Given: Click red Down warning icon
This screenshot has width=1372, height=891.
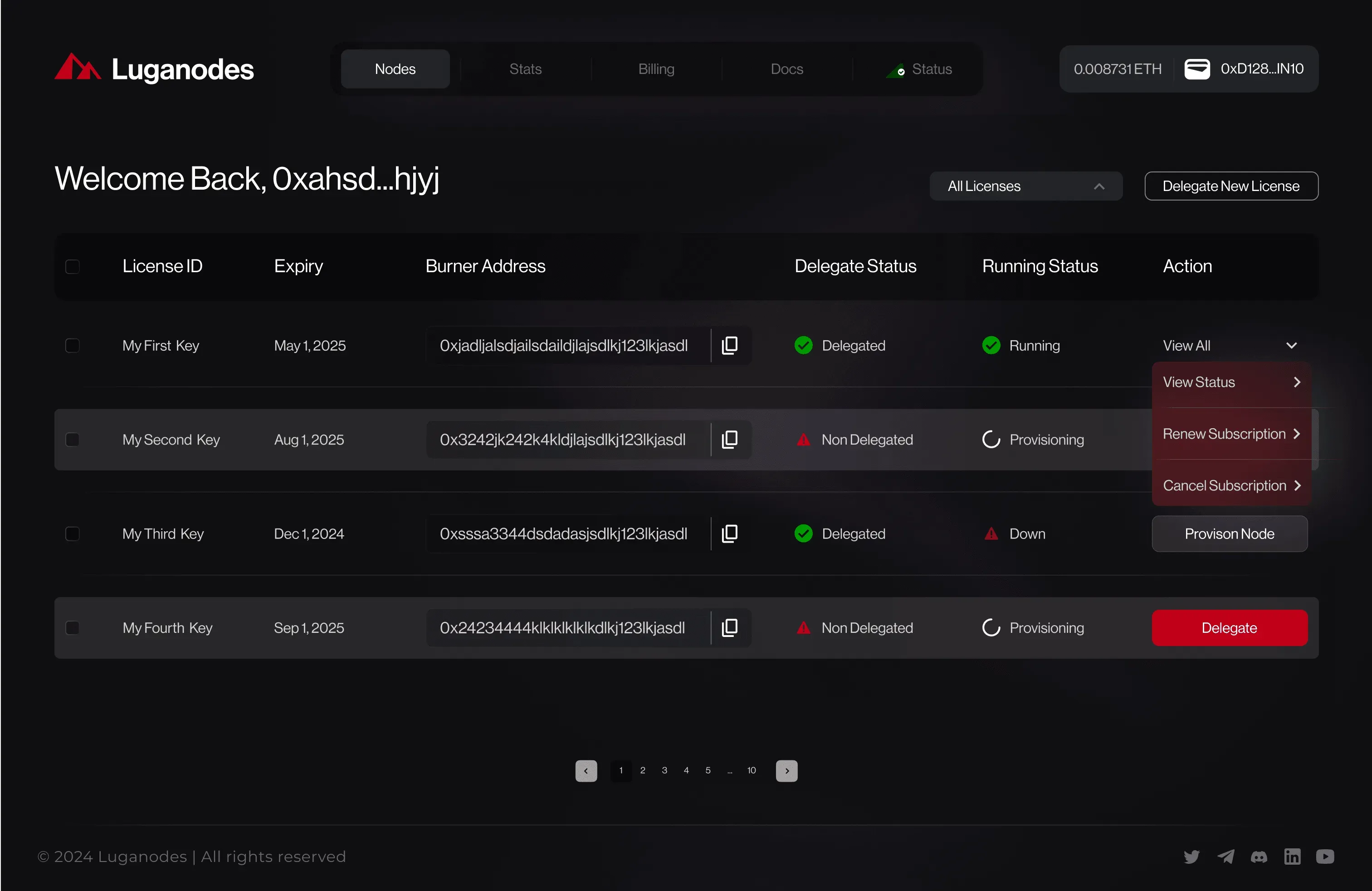Looking at the screenshot, I should pos(991,534).
